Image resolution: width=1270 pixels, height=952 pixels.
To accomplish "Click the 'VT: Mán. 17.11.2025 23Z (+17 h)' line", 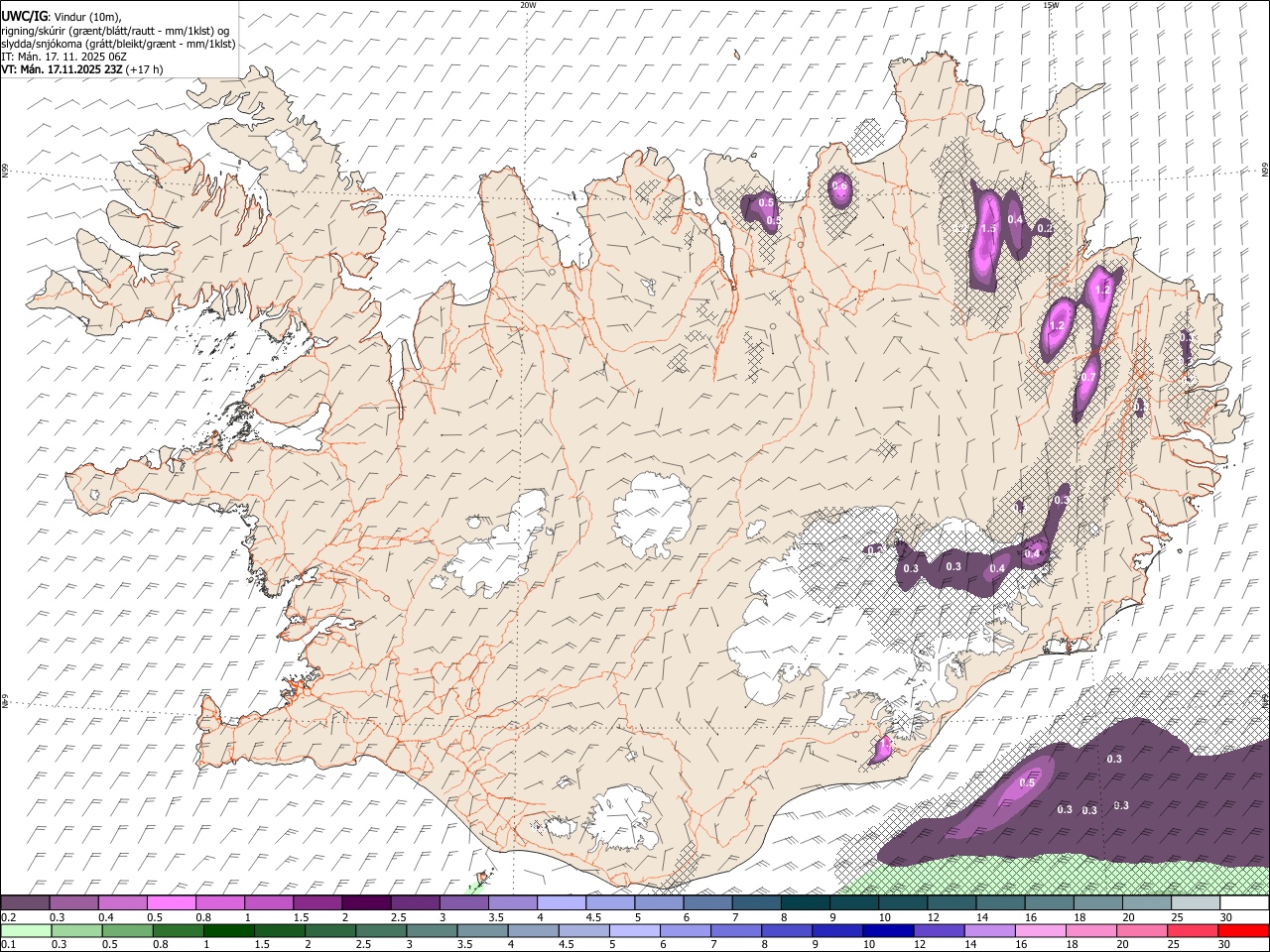I will coord(81,69).
